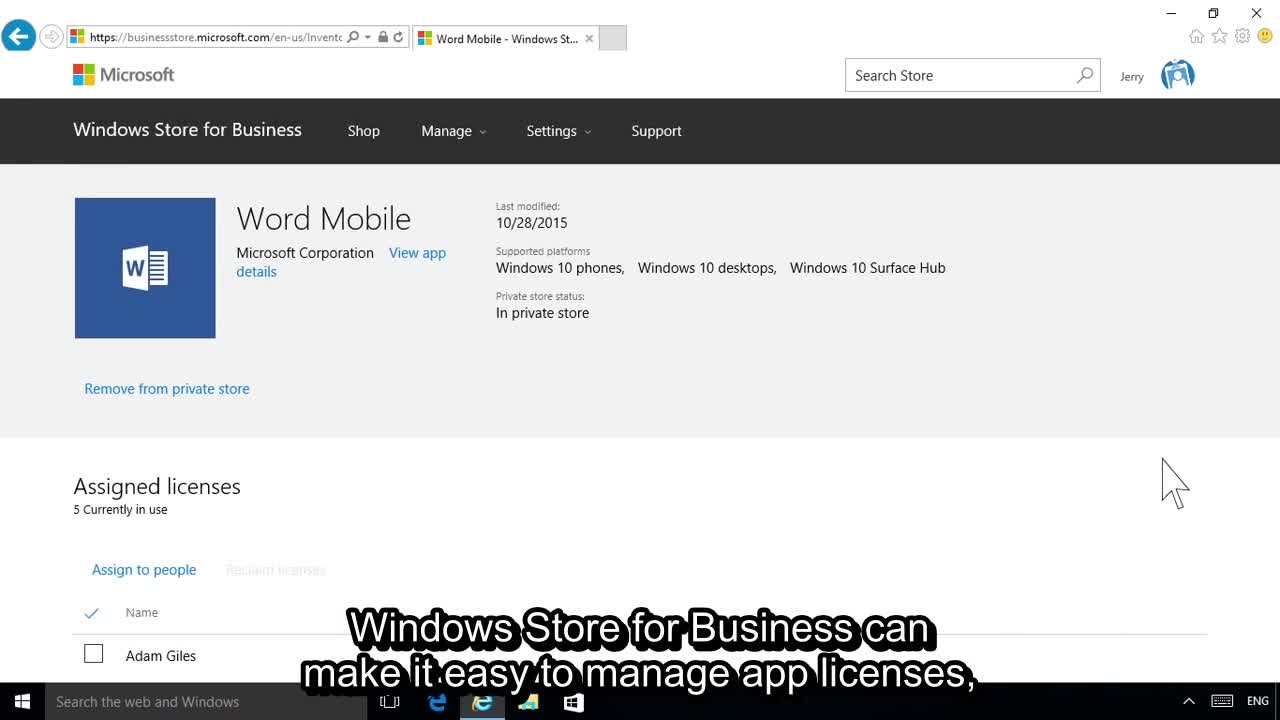The image size is (1280, 720).
Task: Open Microsoft Edge from the taskbar
Action: tap(437, 702)
